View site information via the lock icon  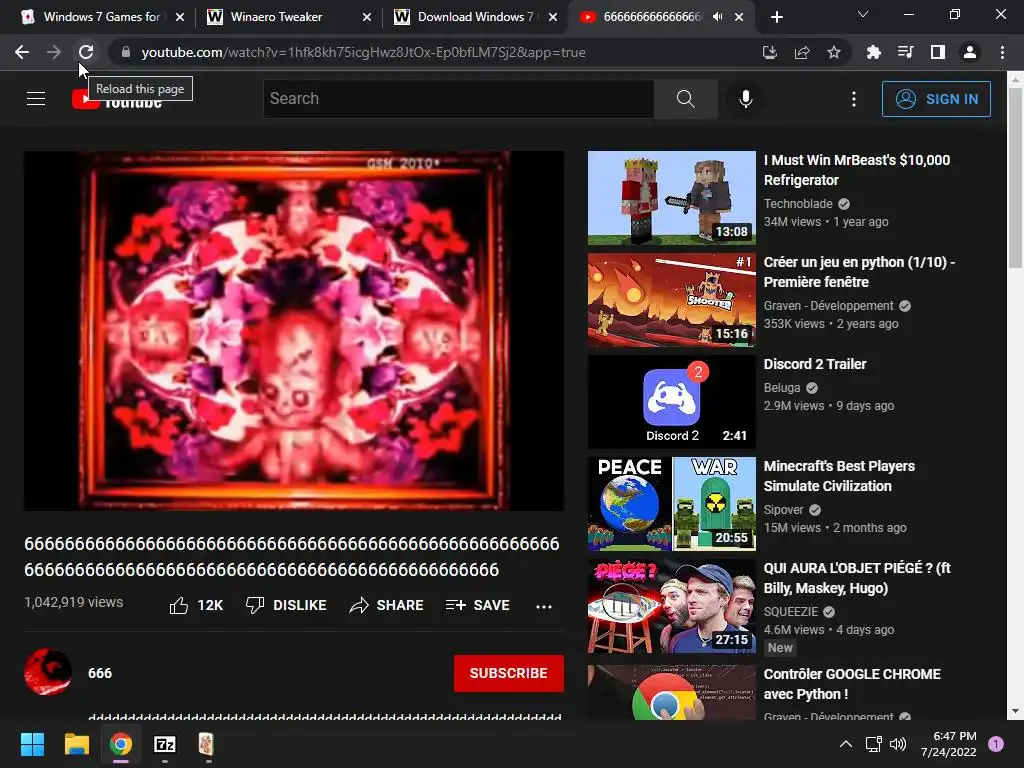[126, 52]
